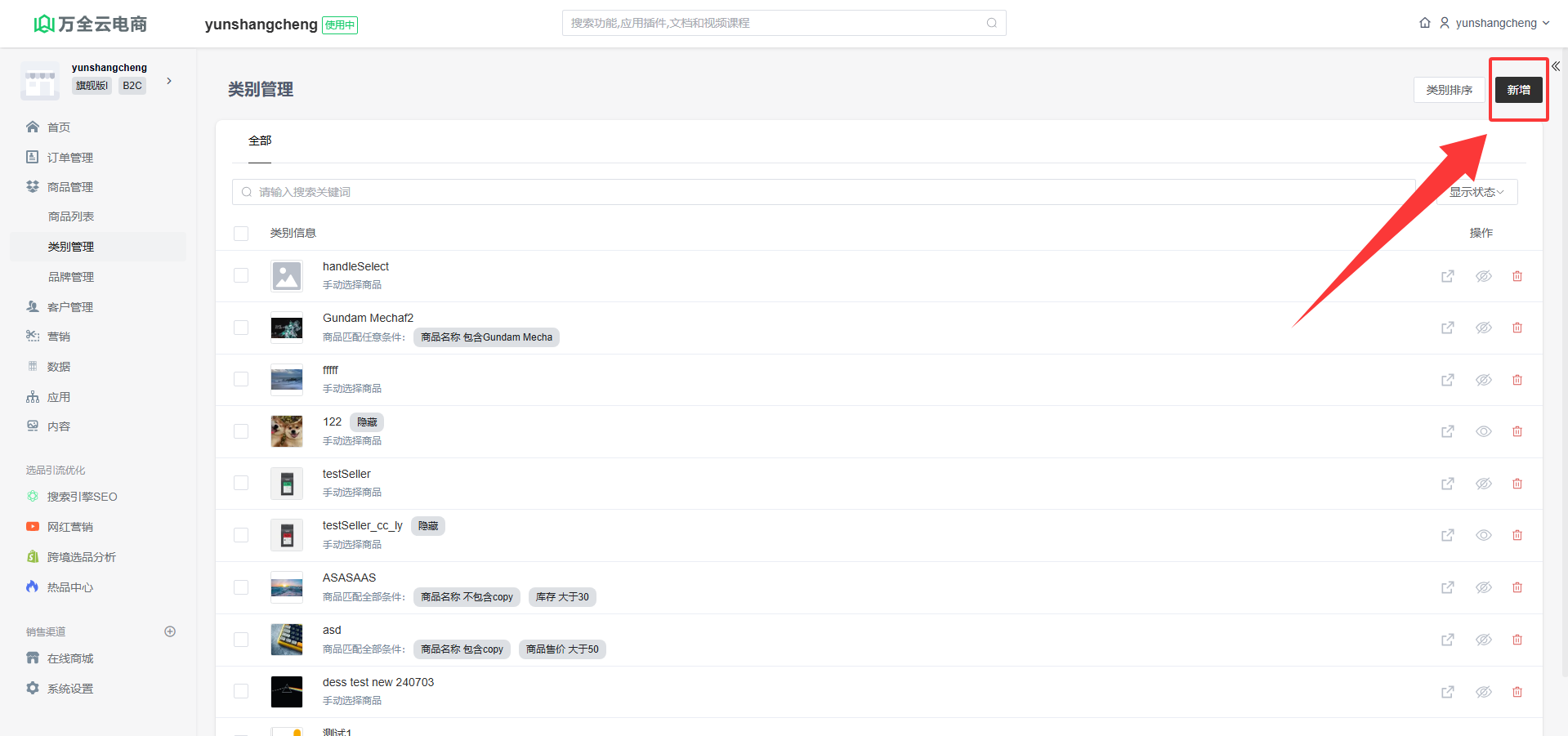Viewport: 1568px width, 736px height.
Task: Select the 全部 tab
Action: 260,141
